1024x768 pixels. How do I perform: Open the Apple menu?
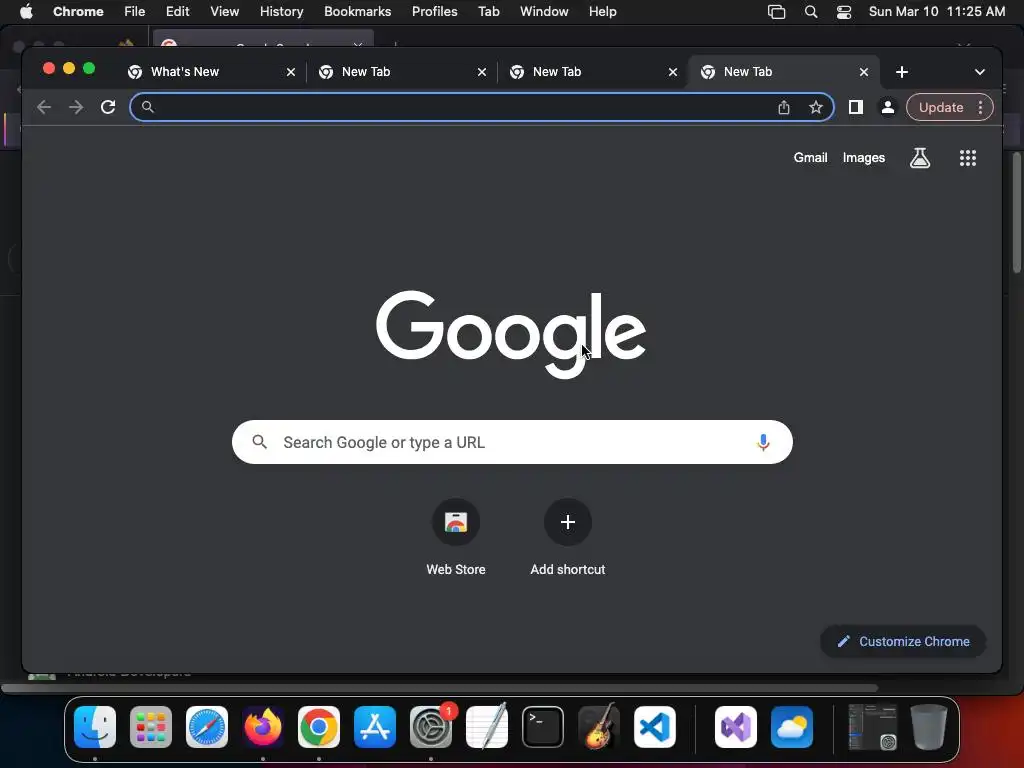coord(26,12)
